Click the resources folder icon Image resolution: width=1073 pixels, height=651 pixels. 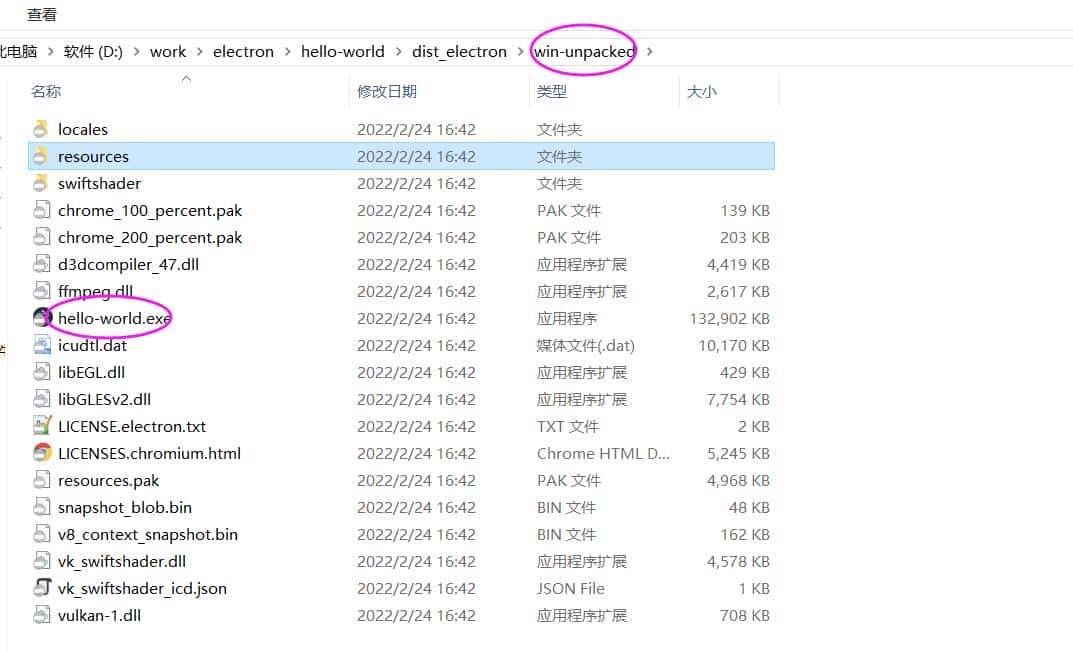coord(41,156)
